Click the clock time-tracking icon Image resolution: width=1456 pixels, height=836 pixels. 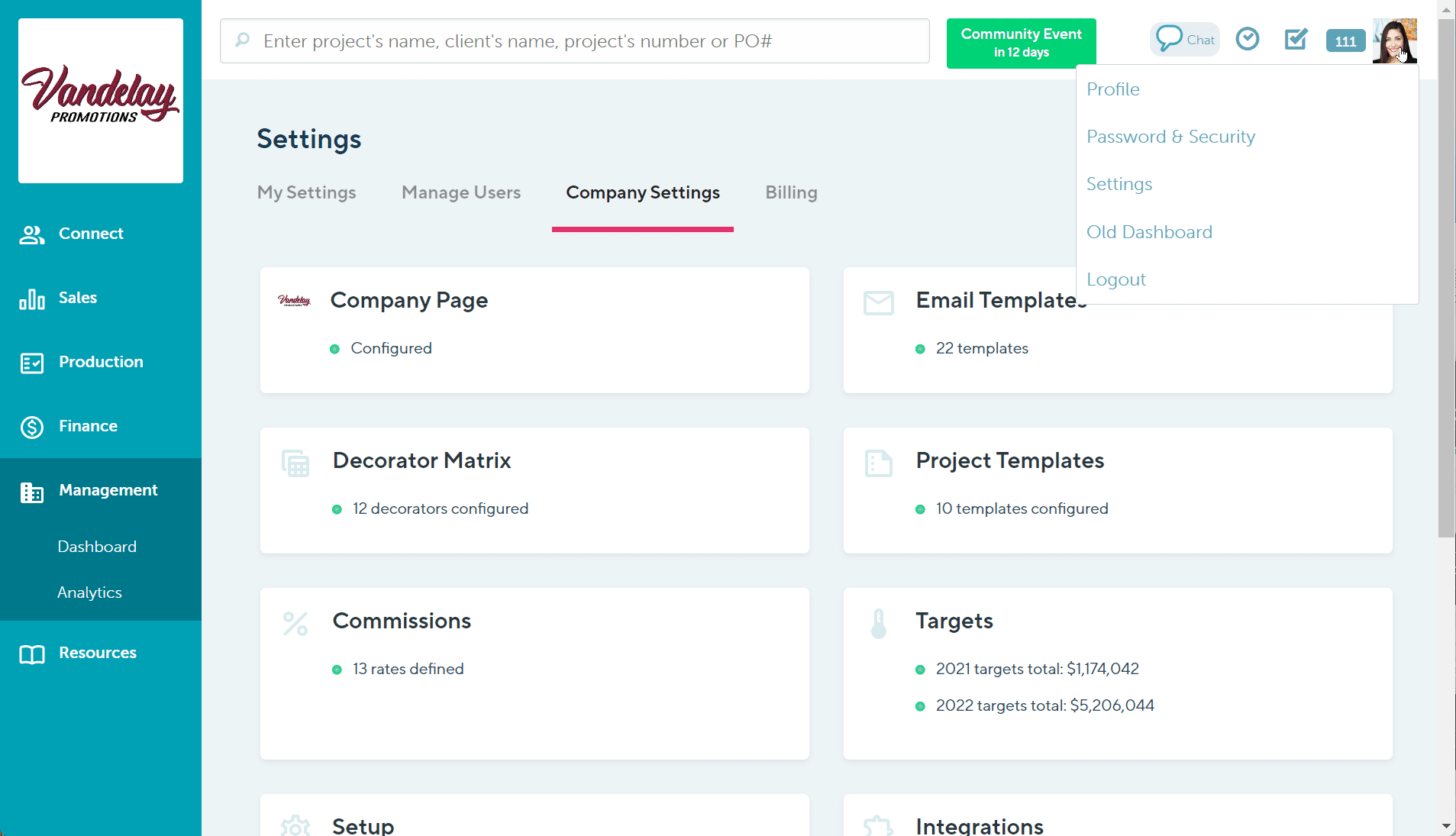coord(1247,38)
